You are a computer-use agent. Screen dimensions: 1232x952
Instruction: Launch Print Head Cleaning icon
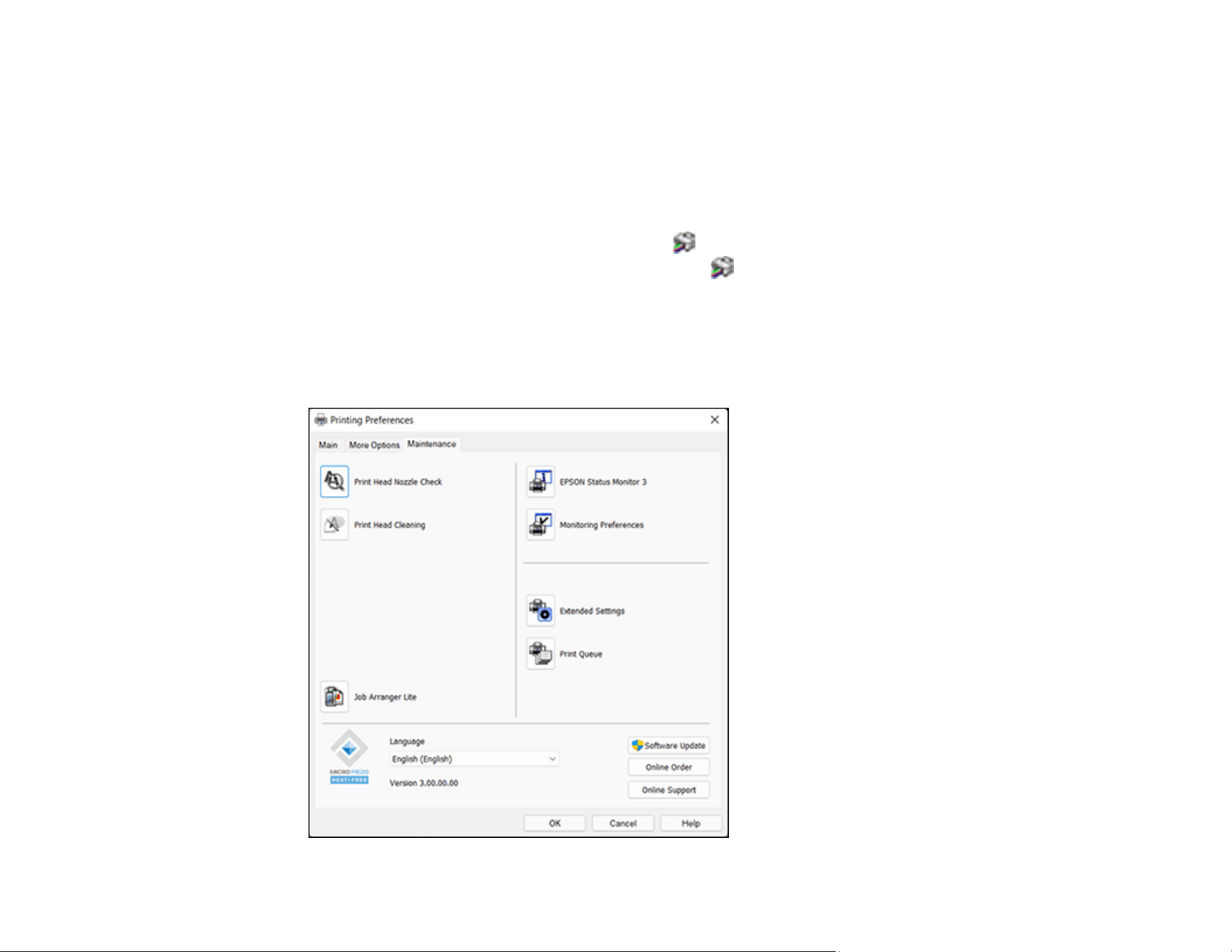point(334,525)
